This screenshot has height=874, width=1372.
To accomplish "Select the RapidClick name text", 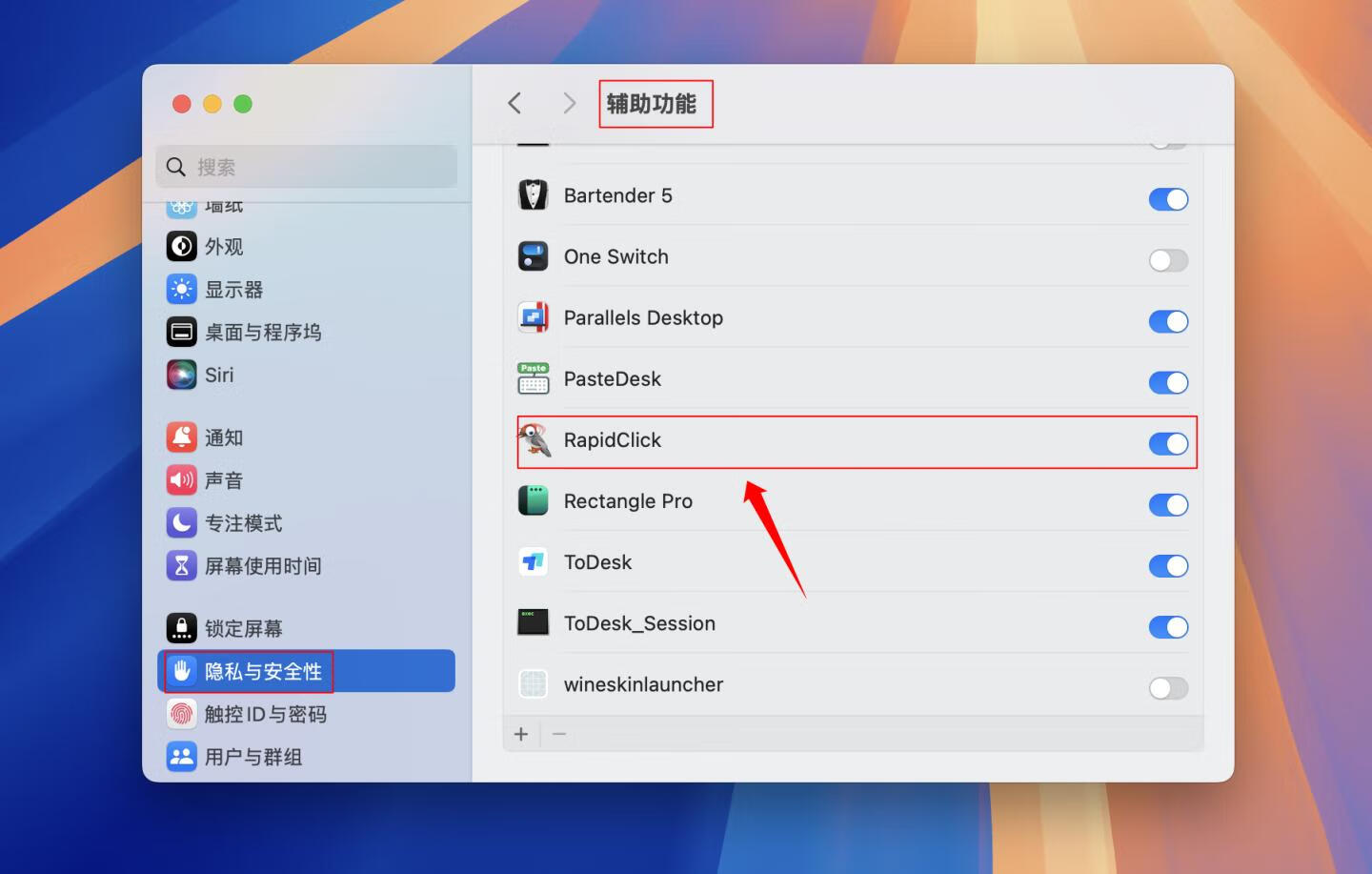I will pos(612,440).
